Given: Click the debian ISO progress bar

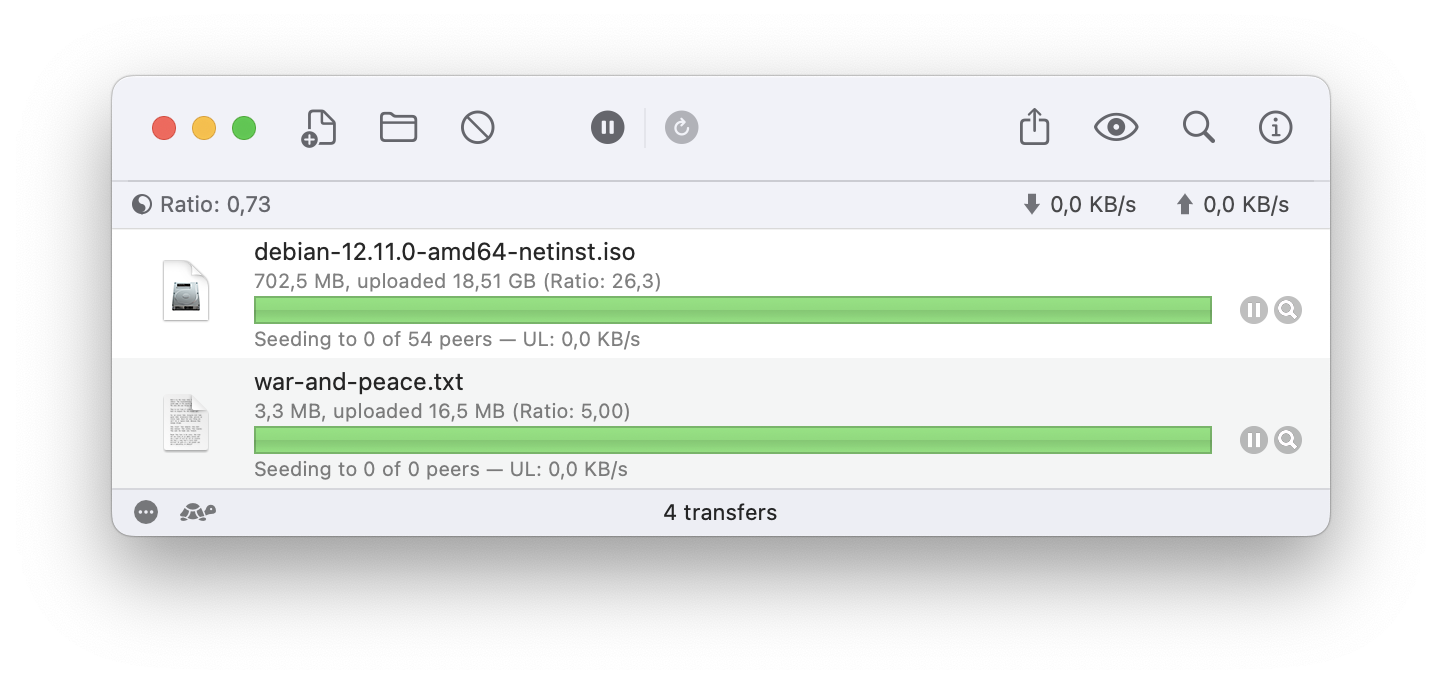Looking at the screenshot, I should coord(732,310).
